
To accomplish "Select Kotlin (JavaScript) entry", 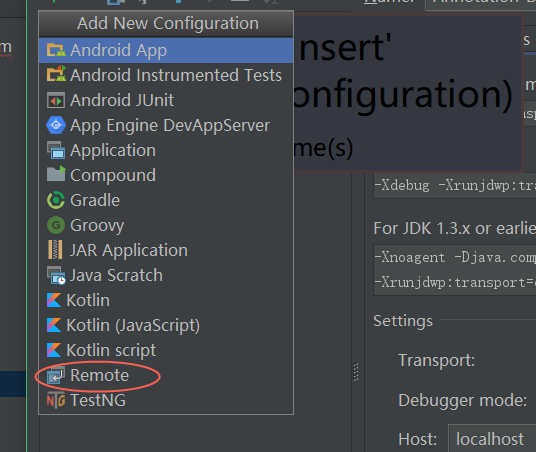I will [x=166, y=325].
